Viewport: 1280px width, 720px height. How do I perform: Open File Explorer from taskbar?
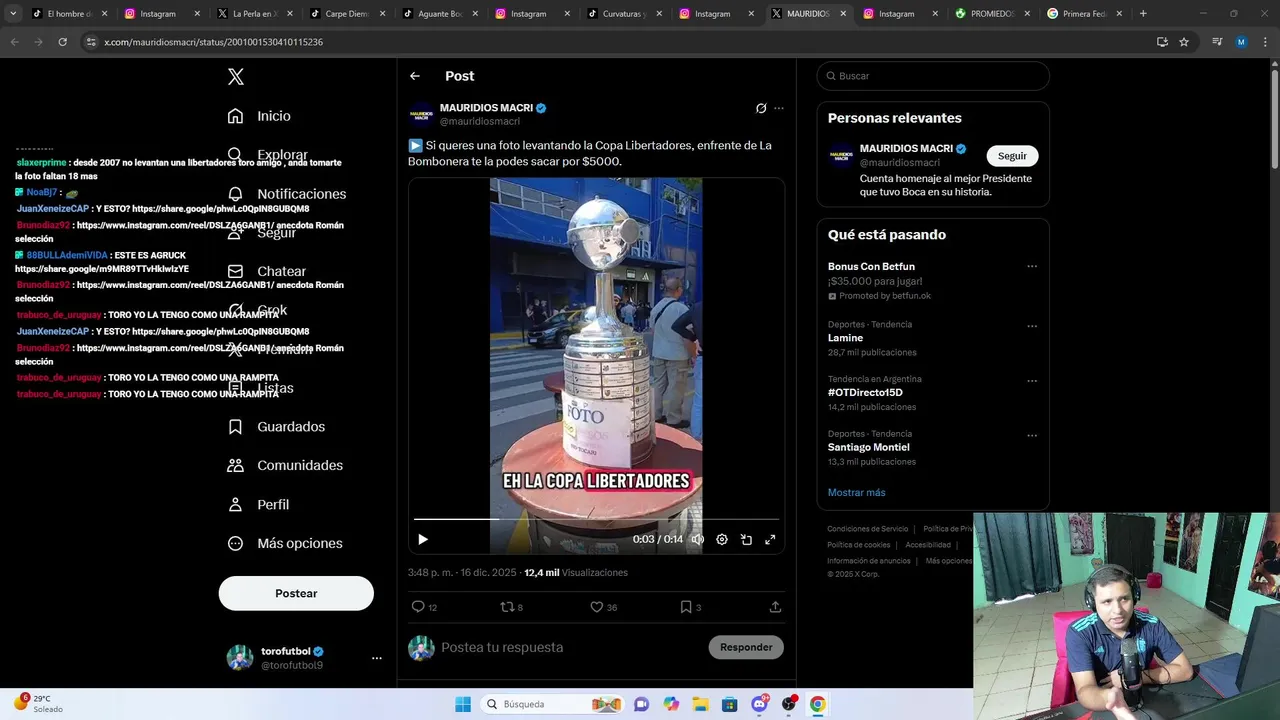(701, 704)
